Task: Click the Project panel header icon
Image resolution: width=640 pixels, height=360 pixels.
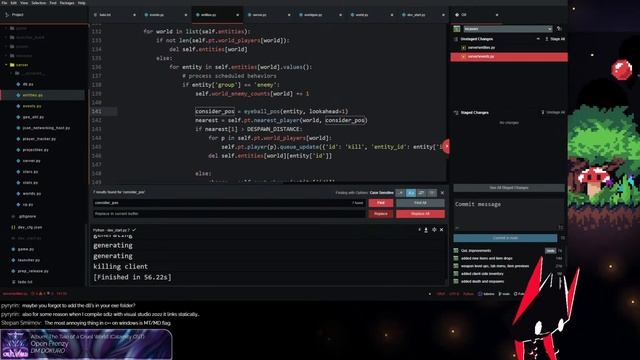Action: click(7, 15)
